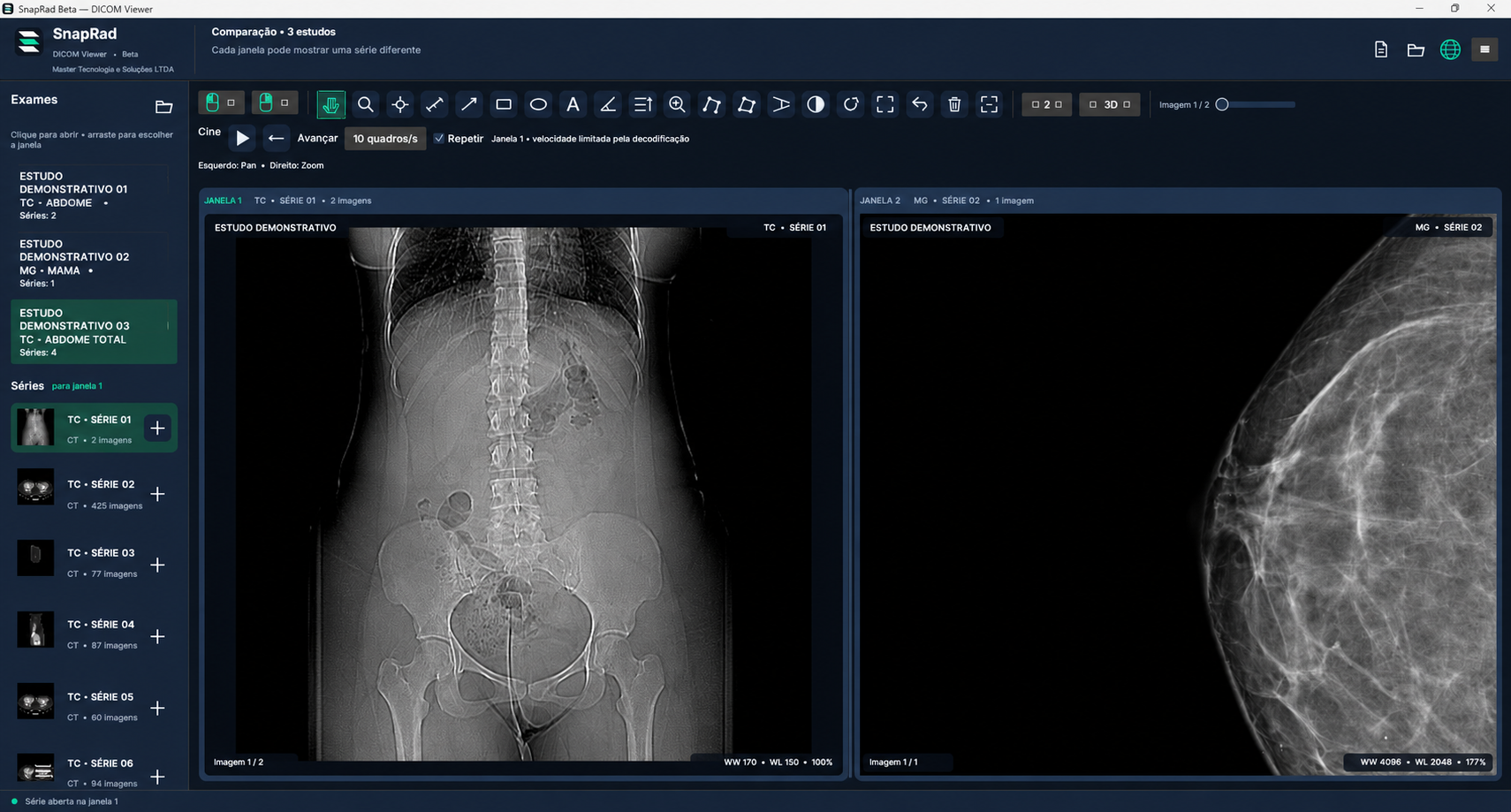Toggle the contrast invert half-circle icon
This screenshot has width=1511, height=812.
click(x=816, y=104)
